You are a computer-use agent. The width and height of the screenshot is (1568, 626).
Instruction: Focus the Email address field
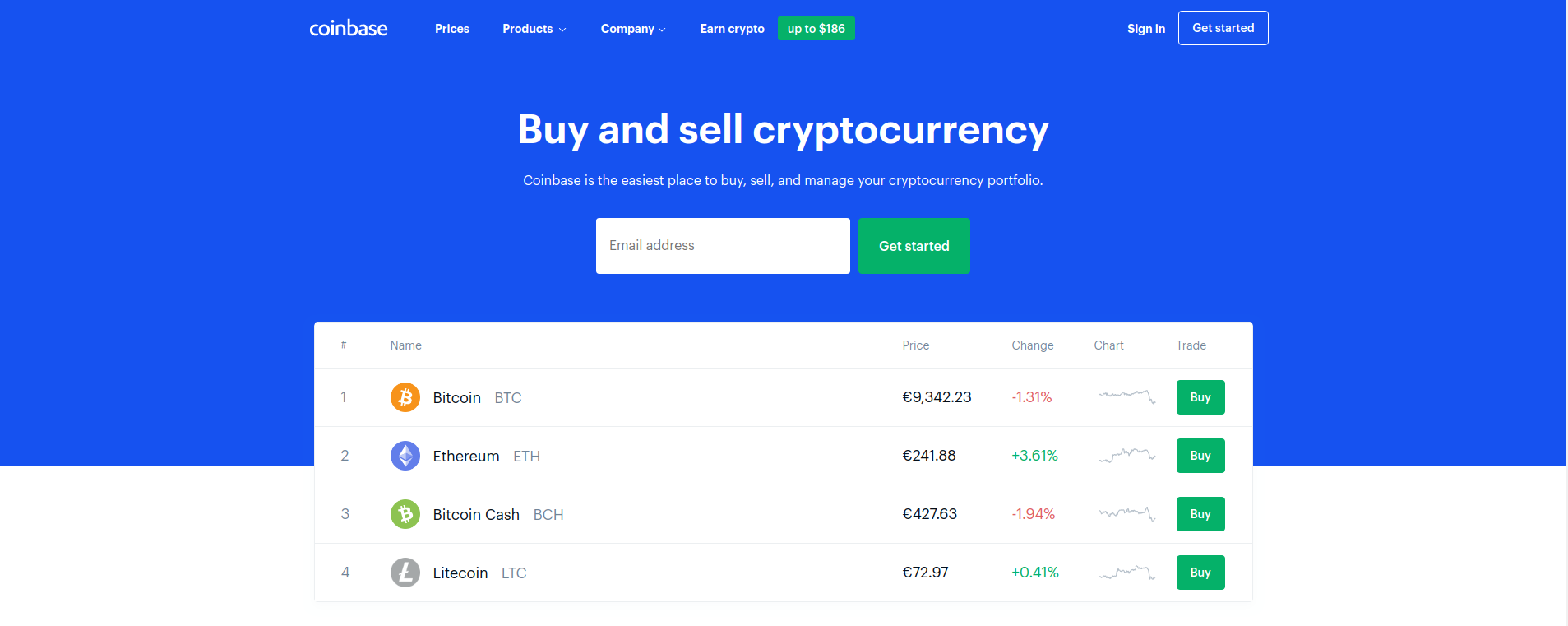(x=722, y=246)
